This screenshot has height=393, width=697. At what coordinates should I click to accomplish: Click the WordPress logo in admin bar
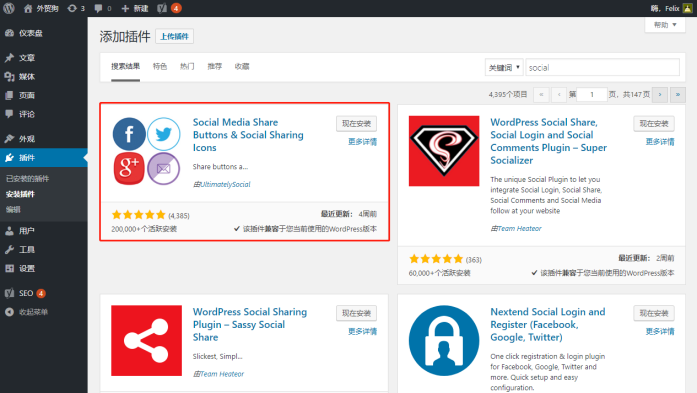coord(9,8)
